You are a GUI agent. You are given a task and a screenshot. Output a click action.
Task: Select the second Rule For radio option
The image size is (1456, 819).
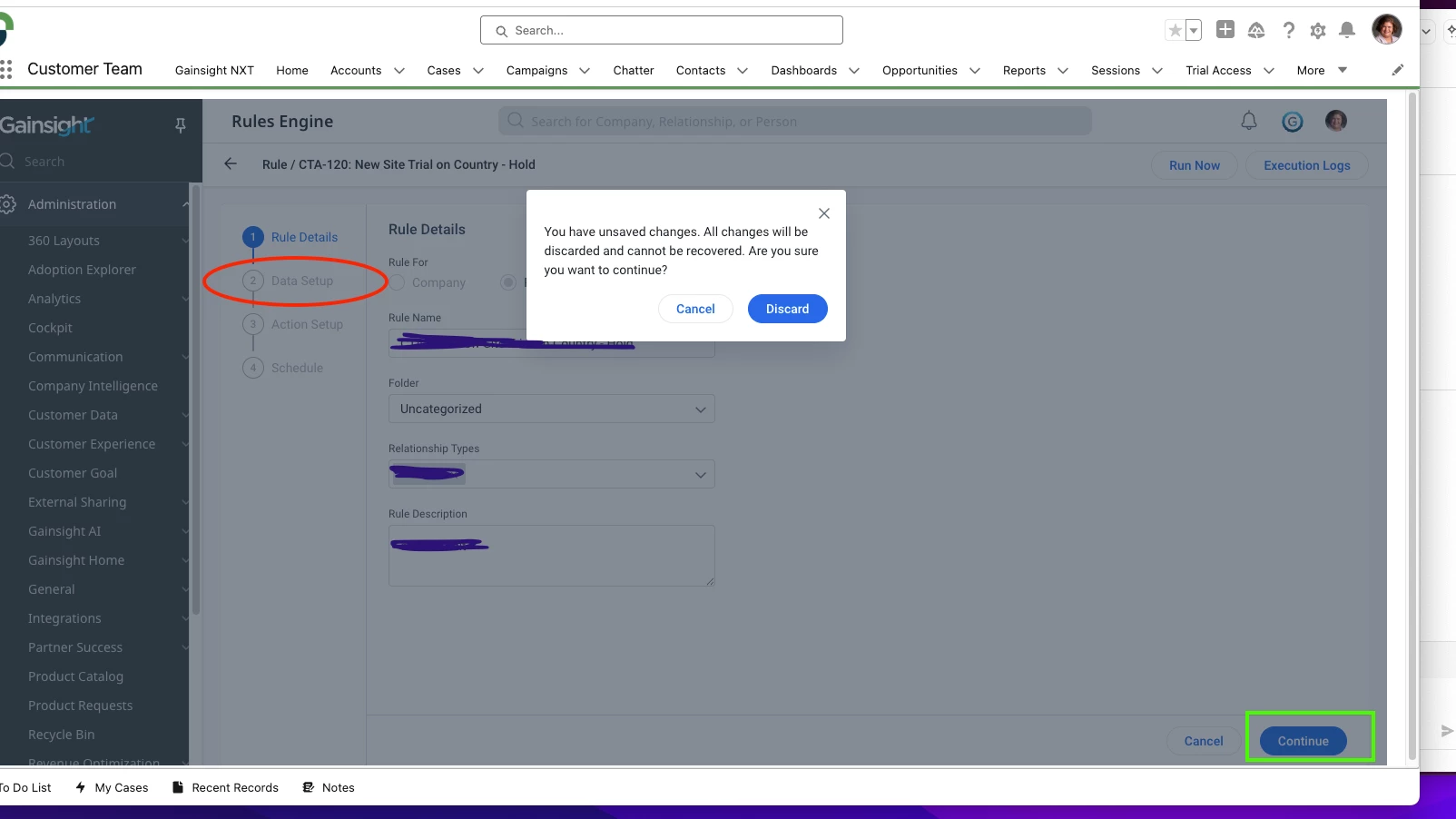tap(508, 282)
